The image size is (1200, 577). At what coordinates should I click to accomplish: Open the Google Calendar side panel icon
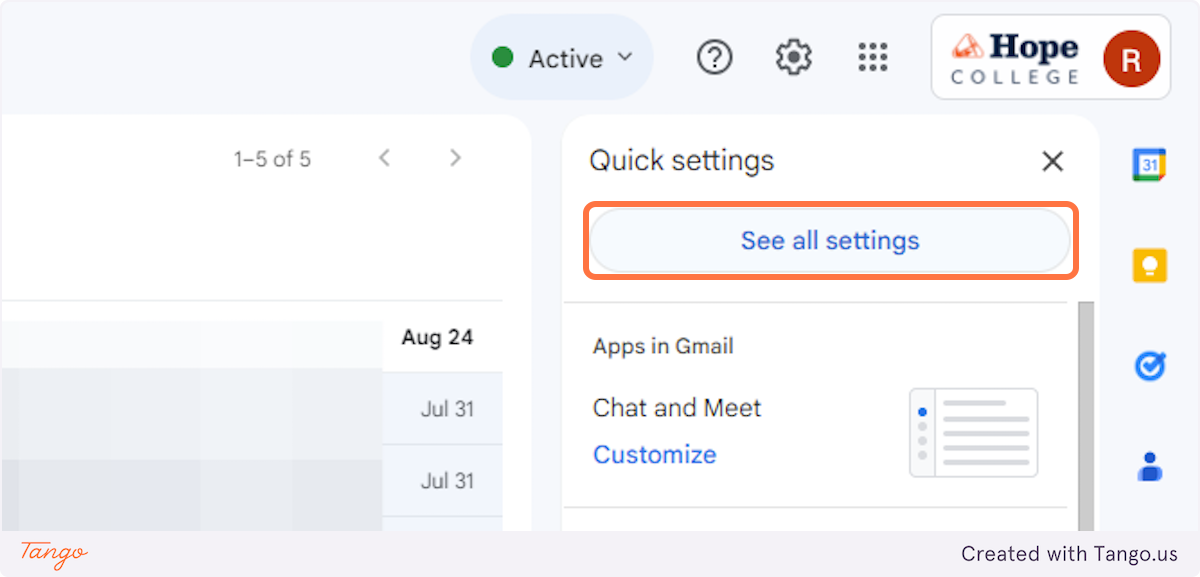(1149, 164)
